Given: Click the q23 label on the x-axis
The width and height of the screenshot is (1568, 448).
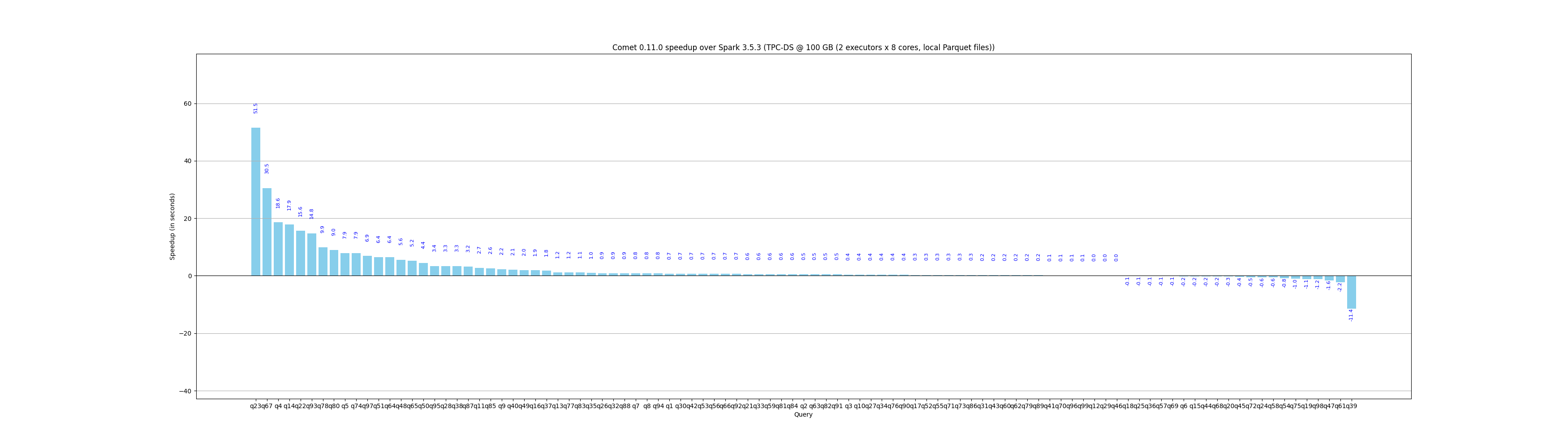Looking at the screenshot, I should (x=256, y=406).
